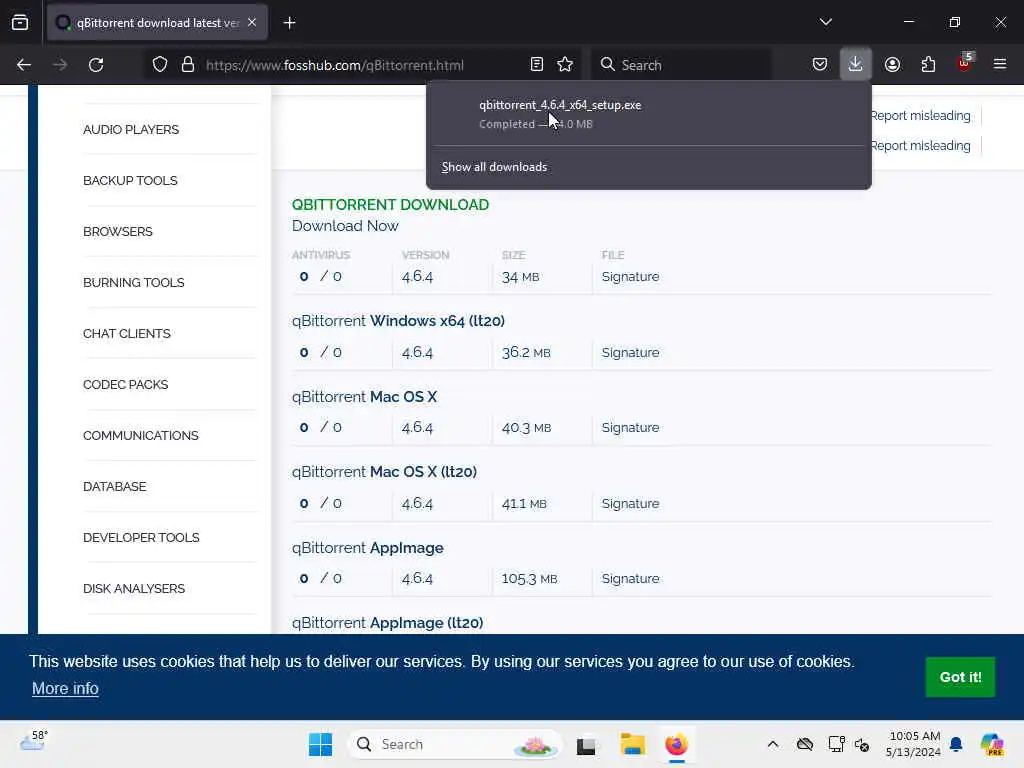
Task: Go back to previous page
Action: pyautogui.click(x=24, y=65)
